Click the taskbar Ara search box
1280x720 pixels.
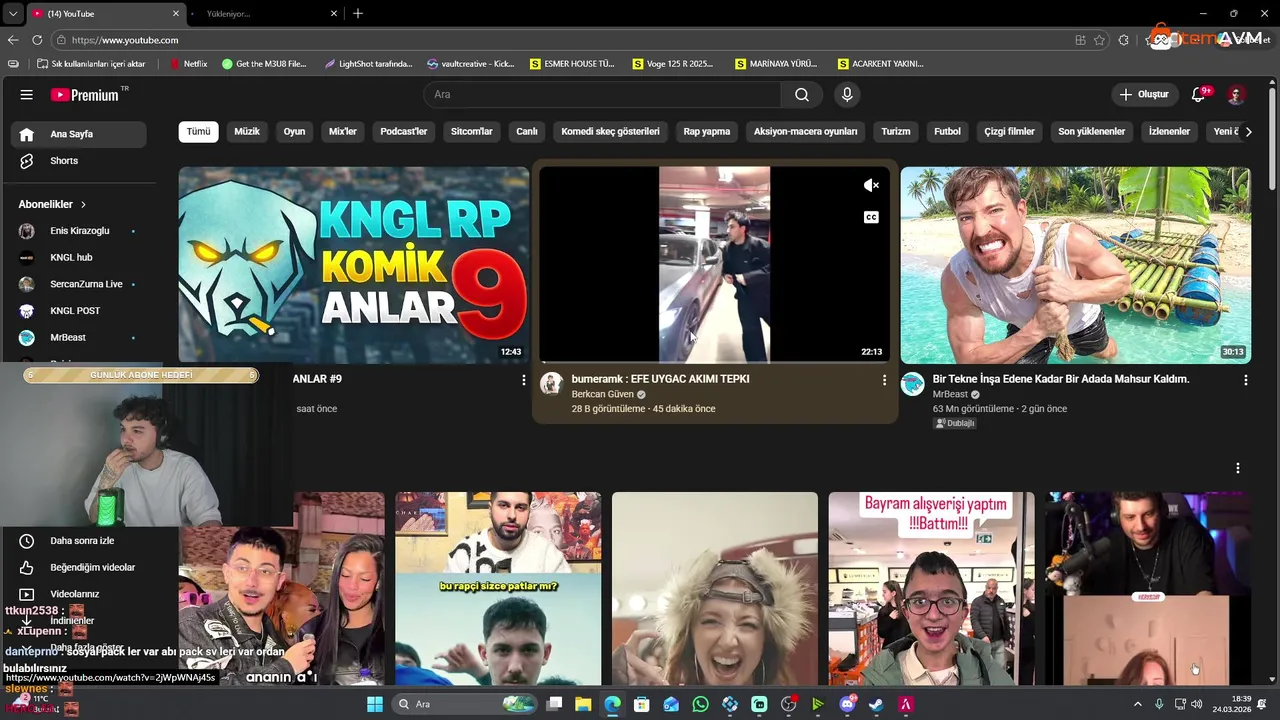[x=465, y=704]
